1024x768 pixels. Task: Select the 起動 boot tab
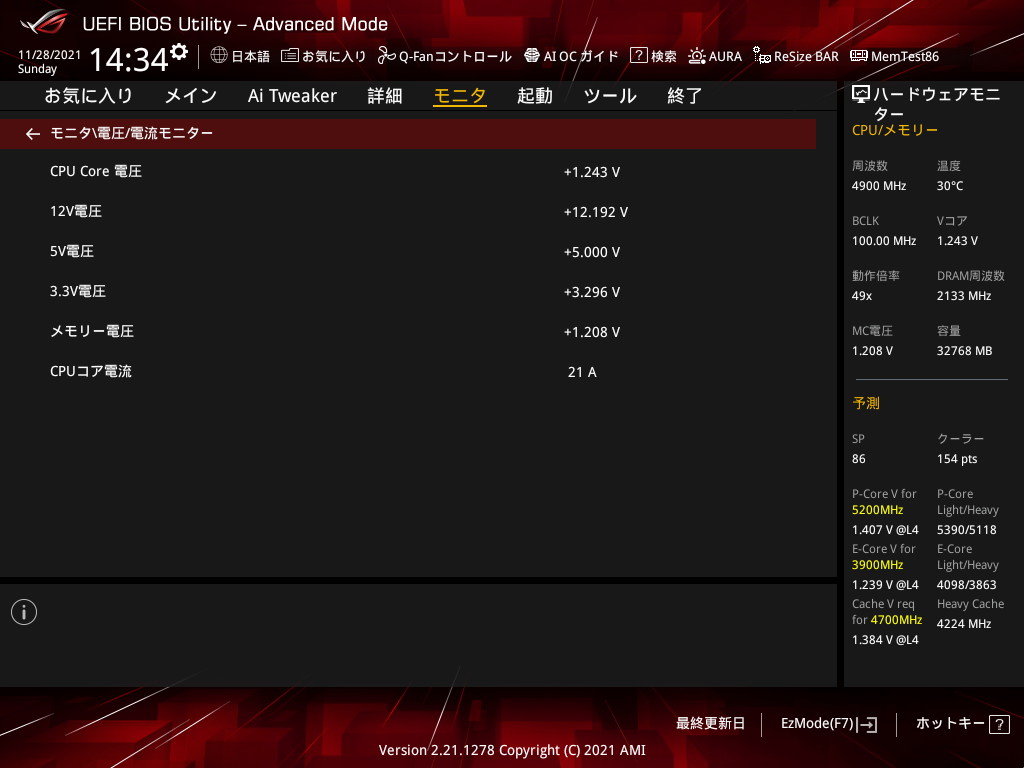point(535,96)
